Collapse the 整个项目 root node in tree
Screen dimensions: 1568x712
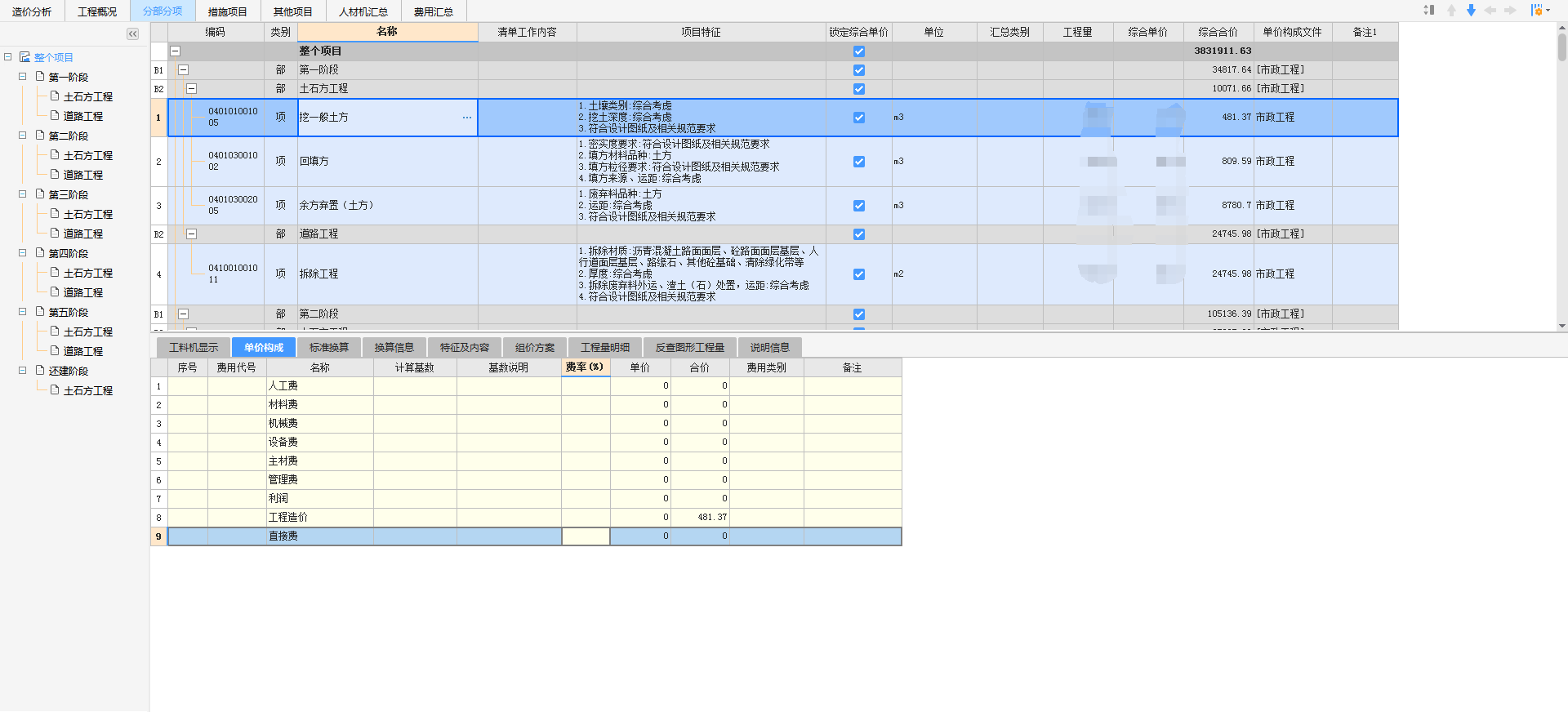tap(7, 57)
